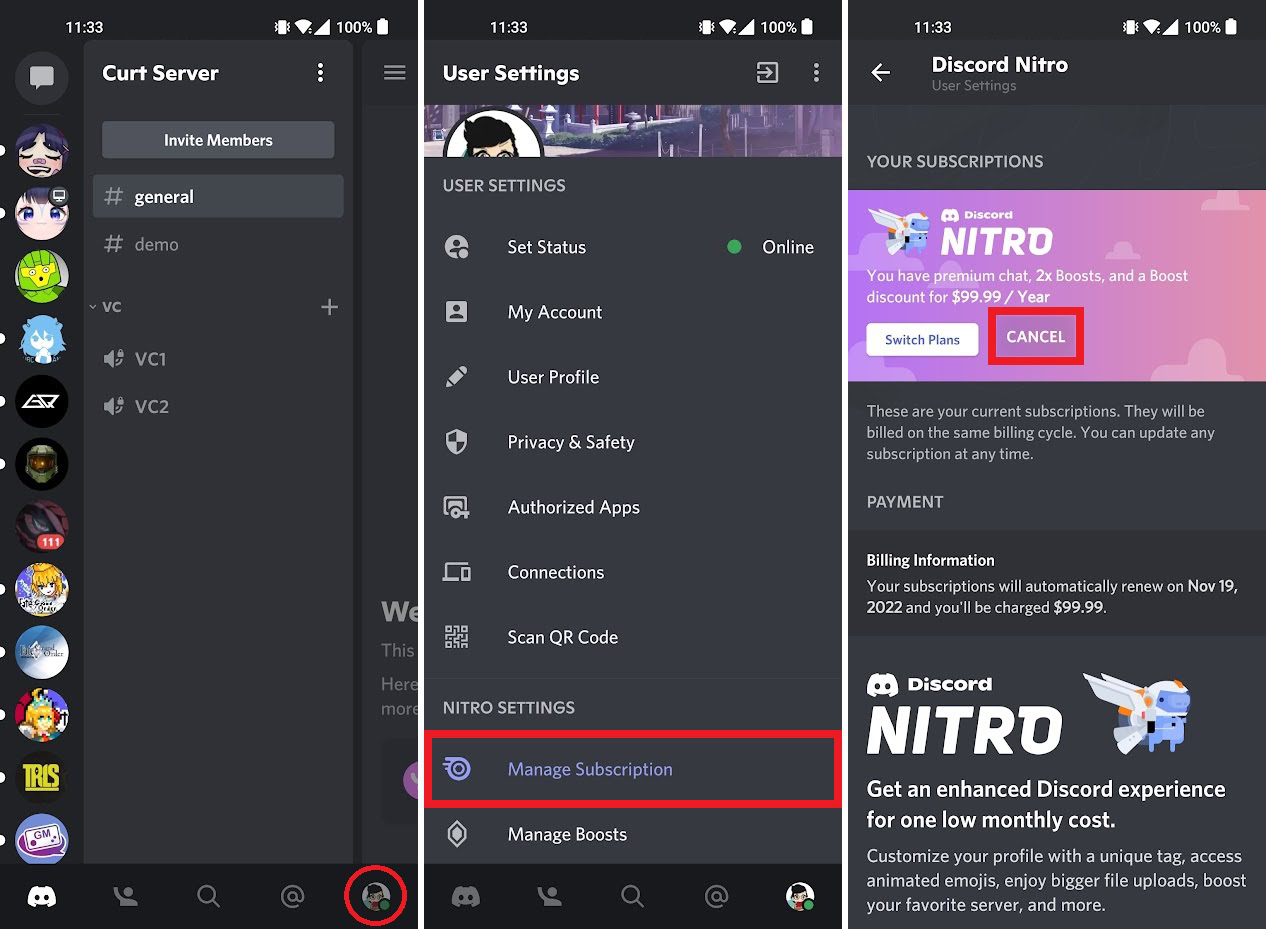This screenshot has height=929, width=1266.
Task: Tap Invite Members button
Action: tap(218, 140)
